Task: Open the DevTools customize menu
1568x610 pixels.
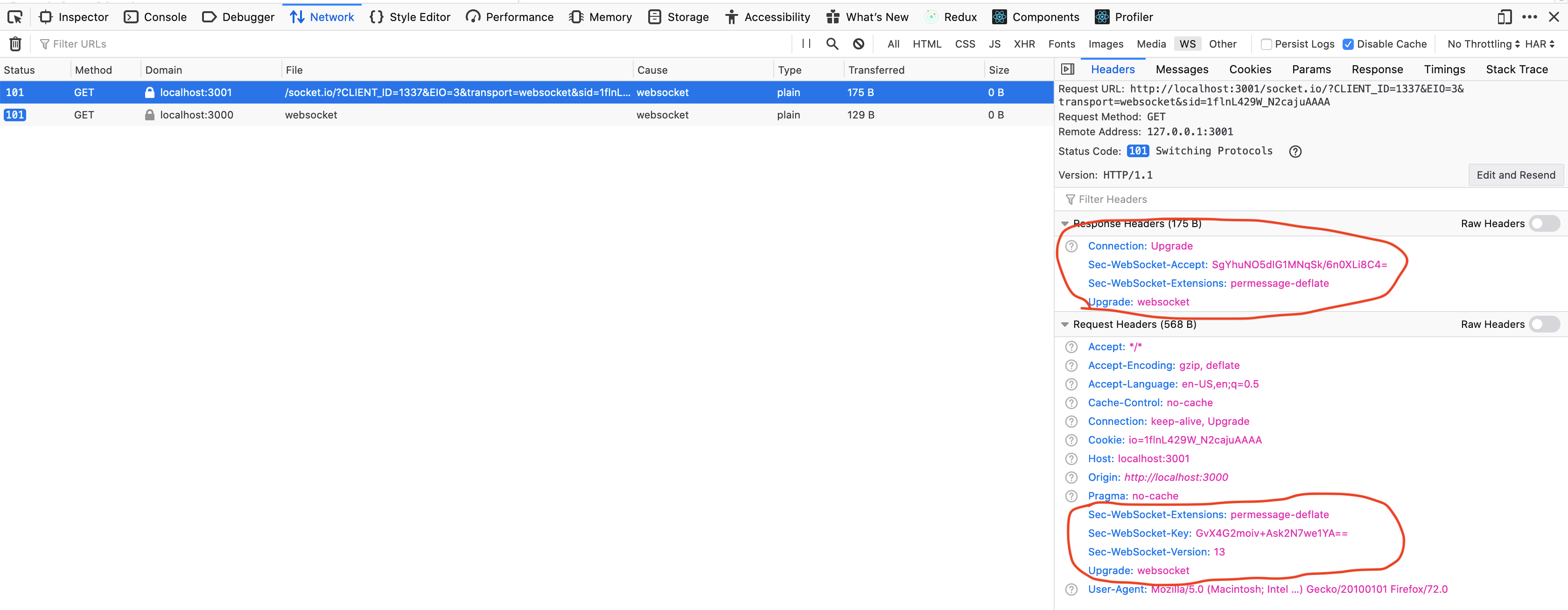Action: tap(1531, 16)
